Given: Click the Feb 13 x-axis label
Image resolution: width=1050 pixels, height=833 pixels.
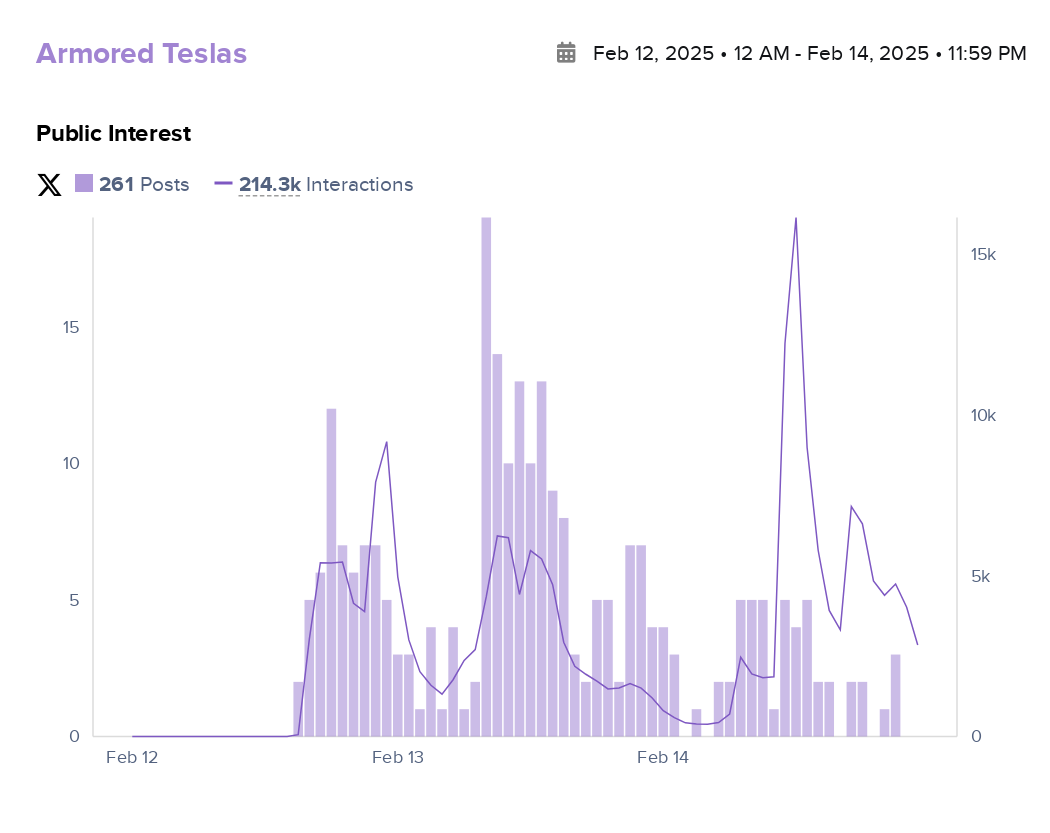Looking at the screenshot, I should tap(398, 758).
